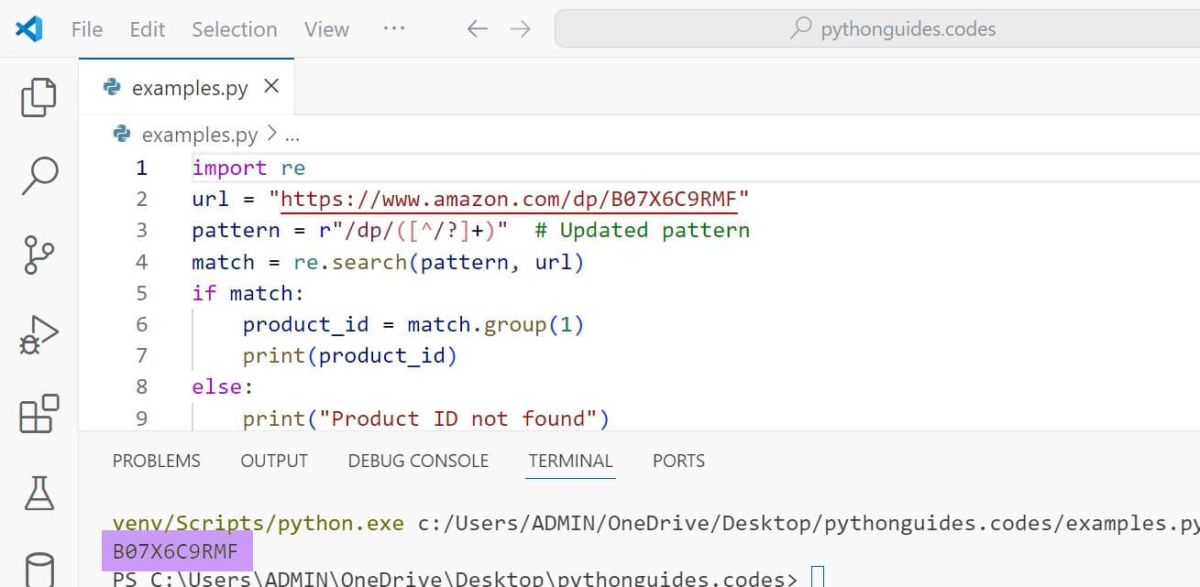
Task: Switch to the PORTS panel tab
Action: [x=678, y=461]
